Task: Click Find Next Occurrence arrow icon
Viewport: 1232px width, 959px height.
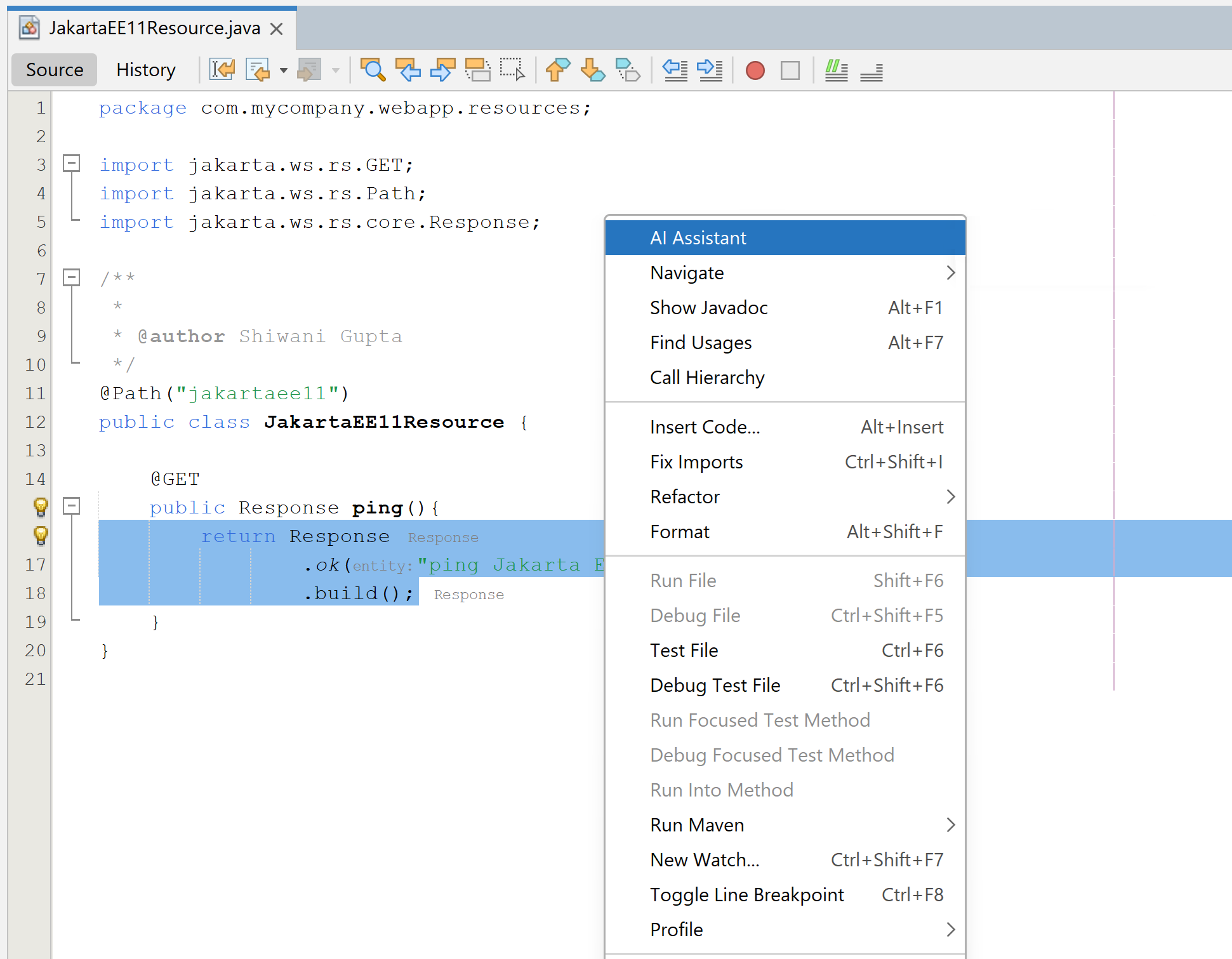Action: pyautogui.click(x=442, y=70)
